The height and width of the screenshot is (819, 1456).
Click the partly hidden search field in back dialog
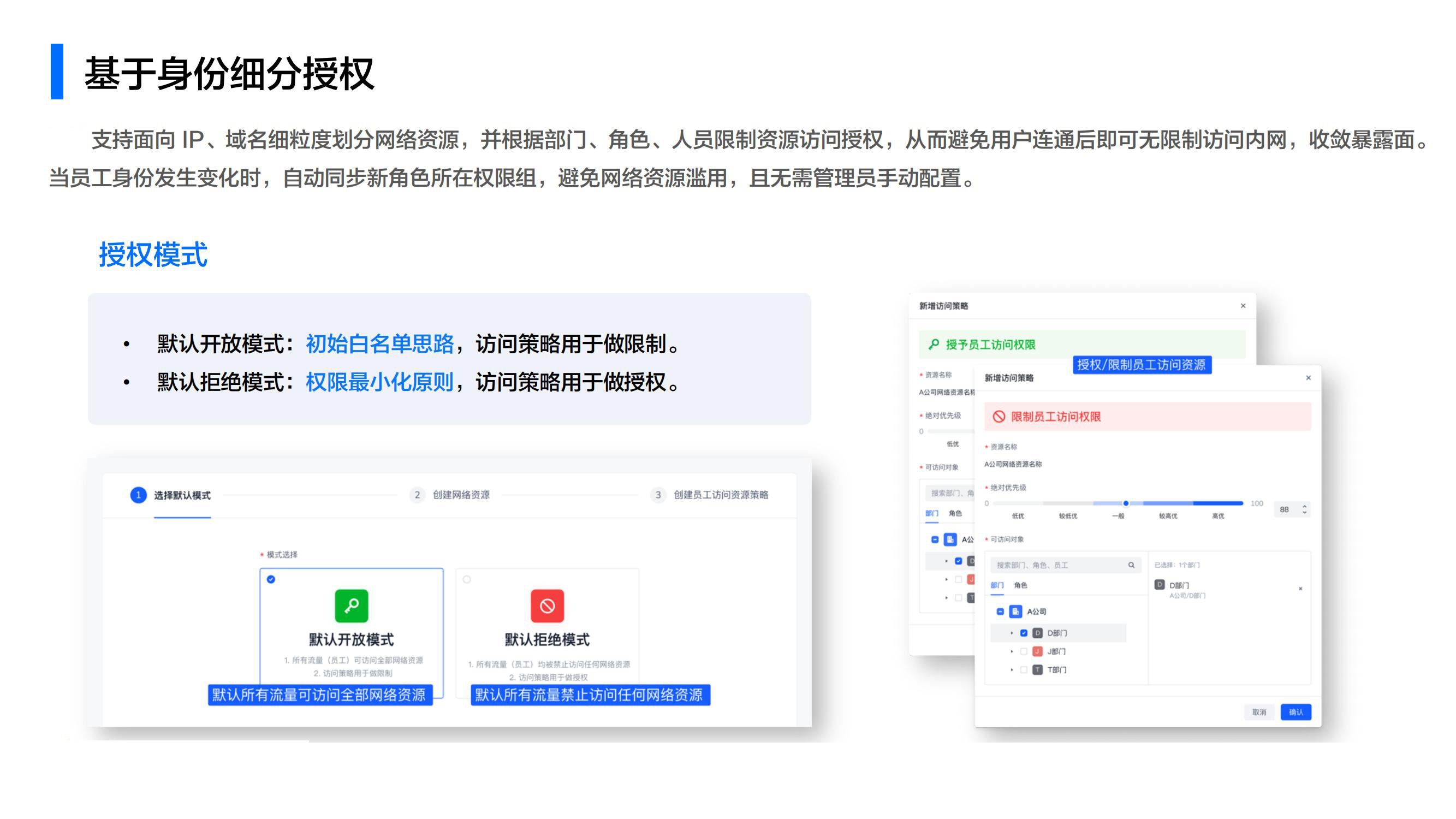coord(950,493)
